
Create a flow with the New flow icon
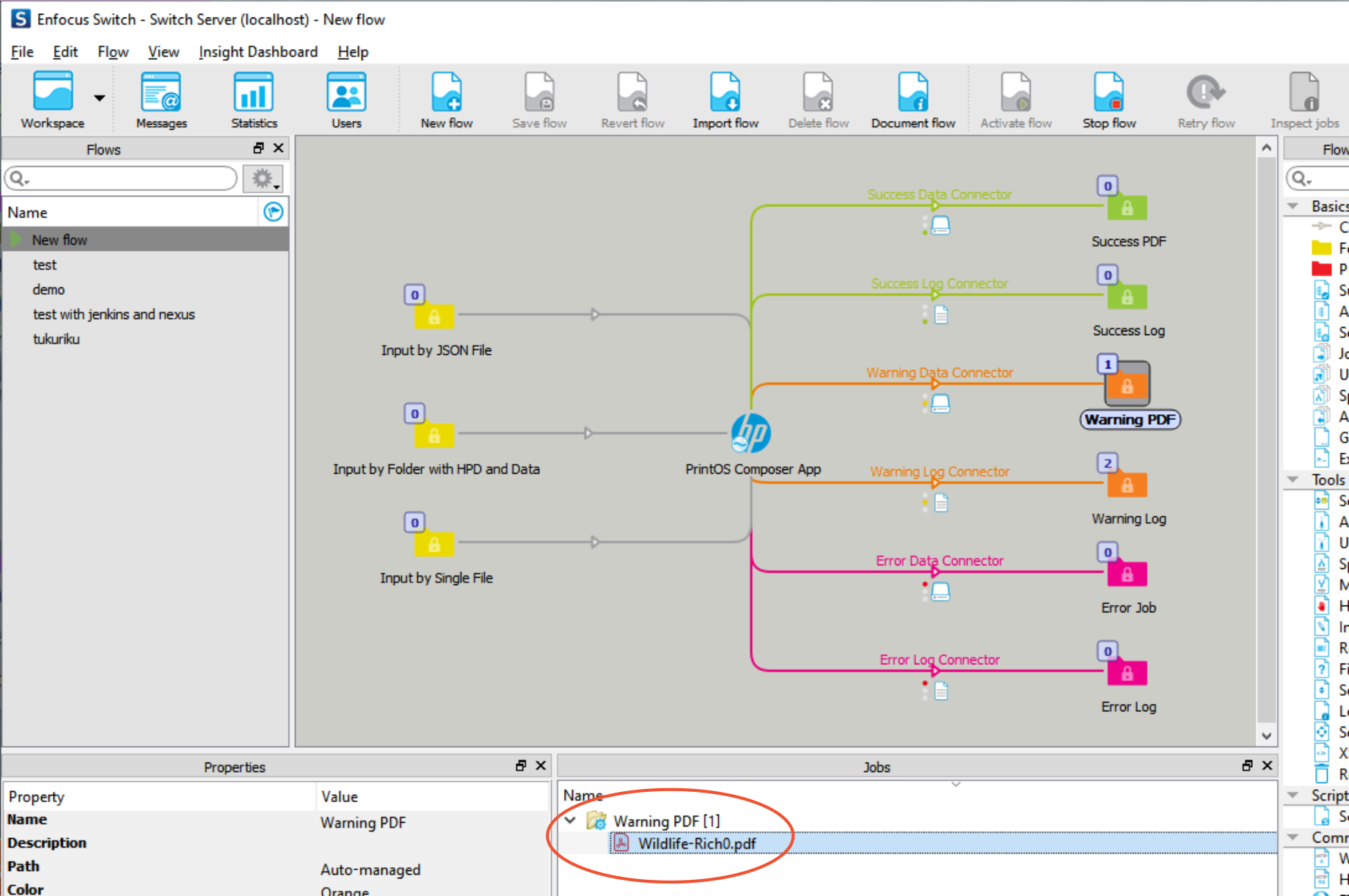coord(446,99)
